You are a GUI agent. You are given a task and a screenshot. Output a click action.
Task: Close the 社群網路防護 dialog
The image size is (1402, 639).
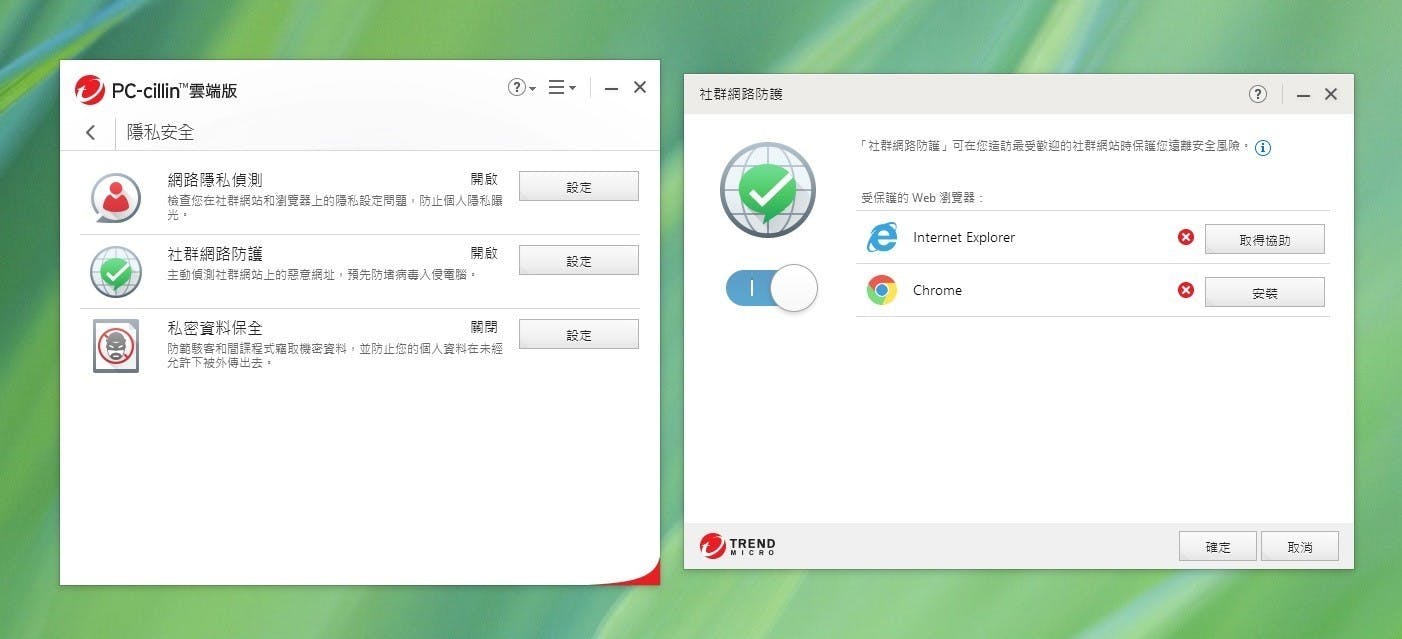1331,94
